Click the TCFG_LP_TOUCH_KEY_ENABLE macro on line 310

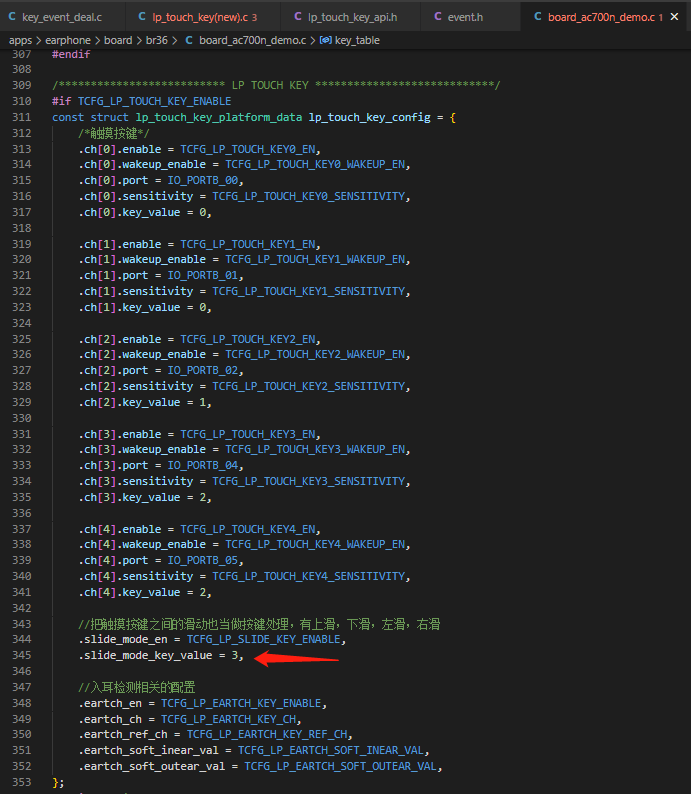click(154, 101)
